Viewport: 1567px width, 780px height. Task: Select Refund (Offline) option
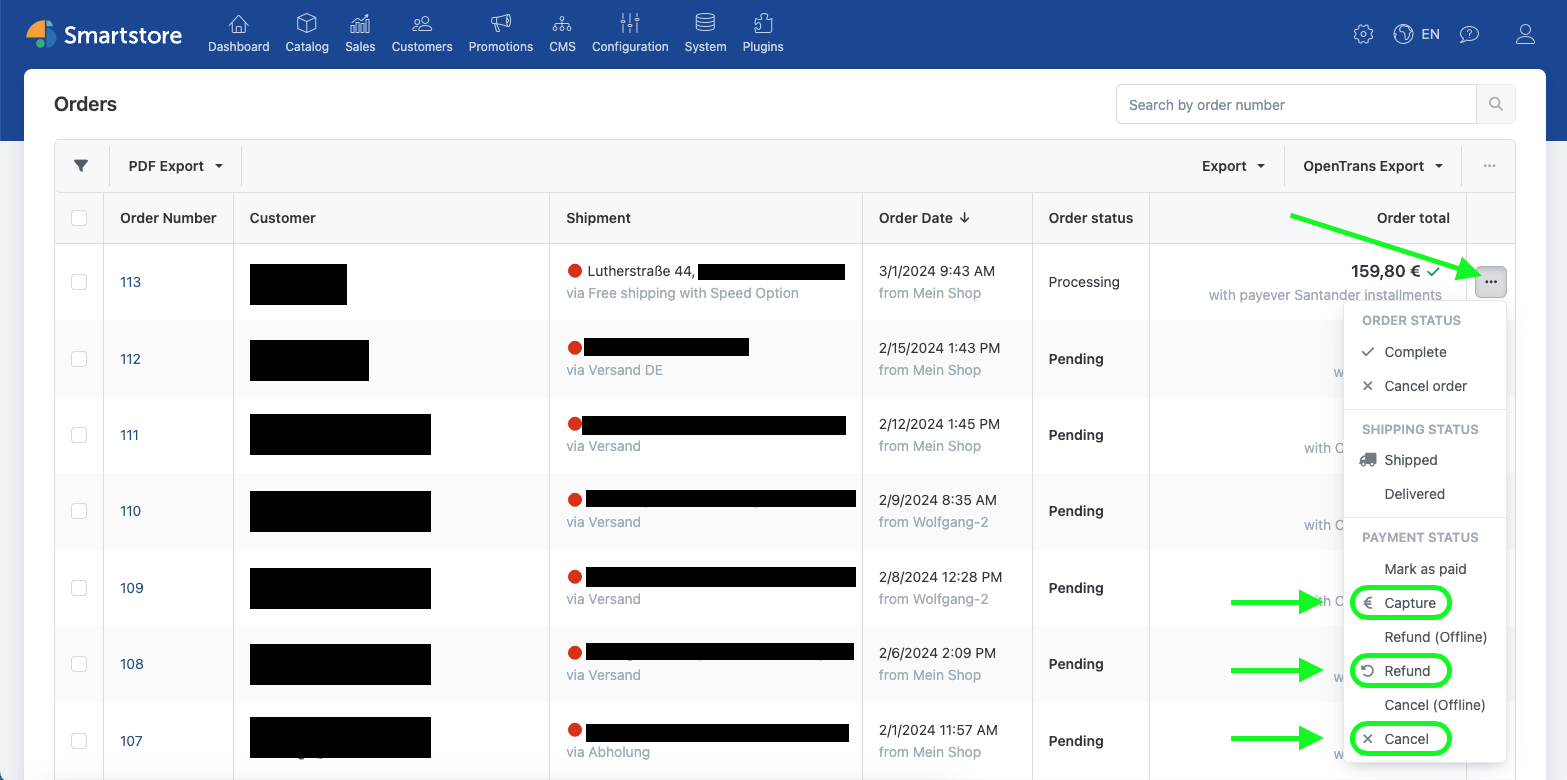click(1424, 637)
